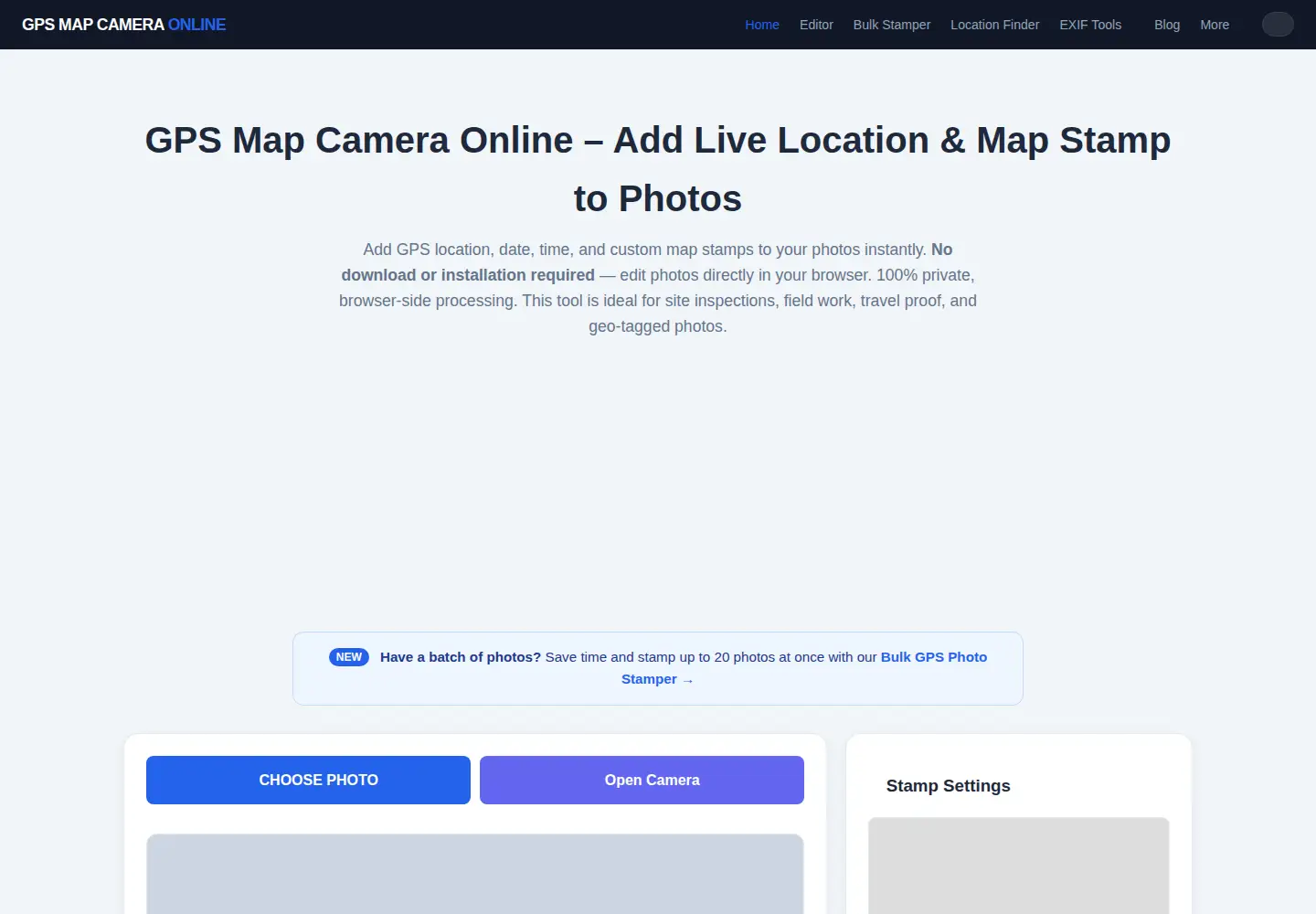The width and height of the screenshot is (1316, 914).
Task: Click the gray stamp settings preview box
Action: pos(1018,866)
